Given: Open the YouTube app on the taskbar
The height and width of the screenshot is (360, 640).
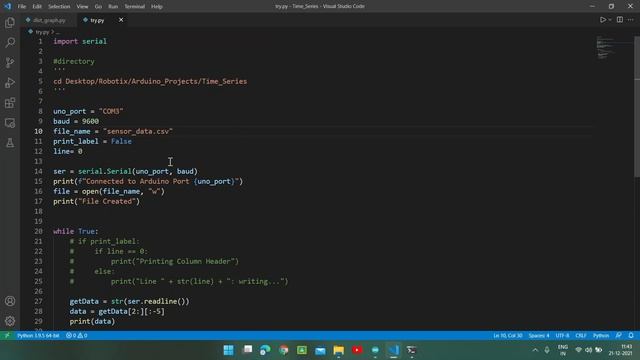Looking at the screenshot, I should (x=357, y=350).
